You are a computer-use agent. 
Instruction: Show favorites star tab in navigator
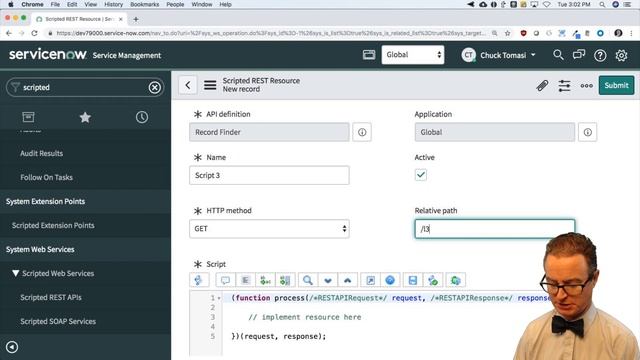click(85, 117)
